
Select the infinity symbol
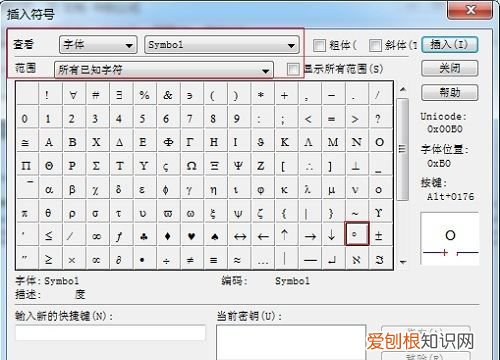pos(97,235)
